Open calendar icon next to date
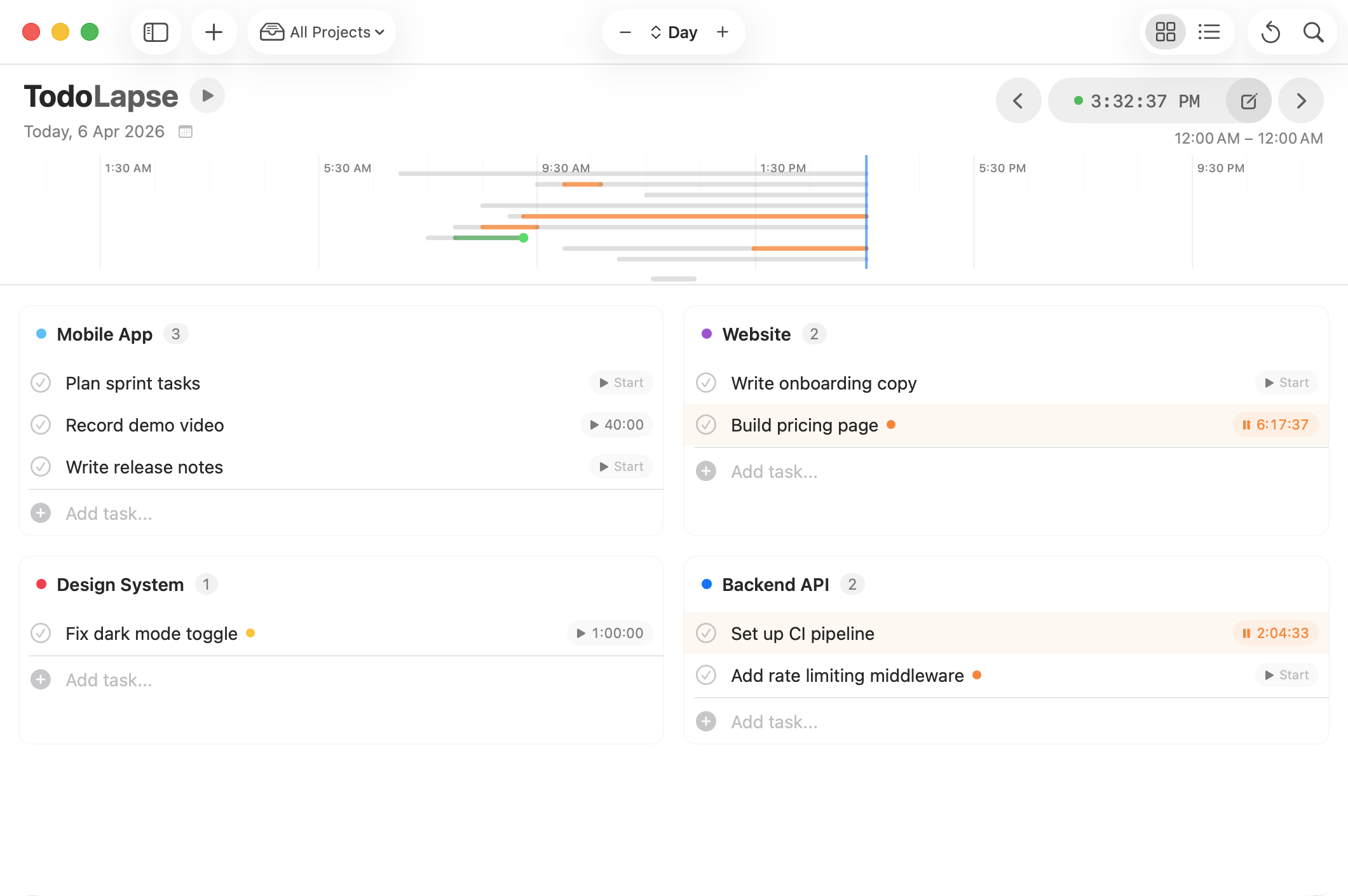Screen dimensions: 1348x896 pyautogui.click(x=186, y=132)
